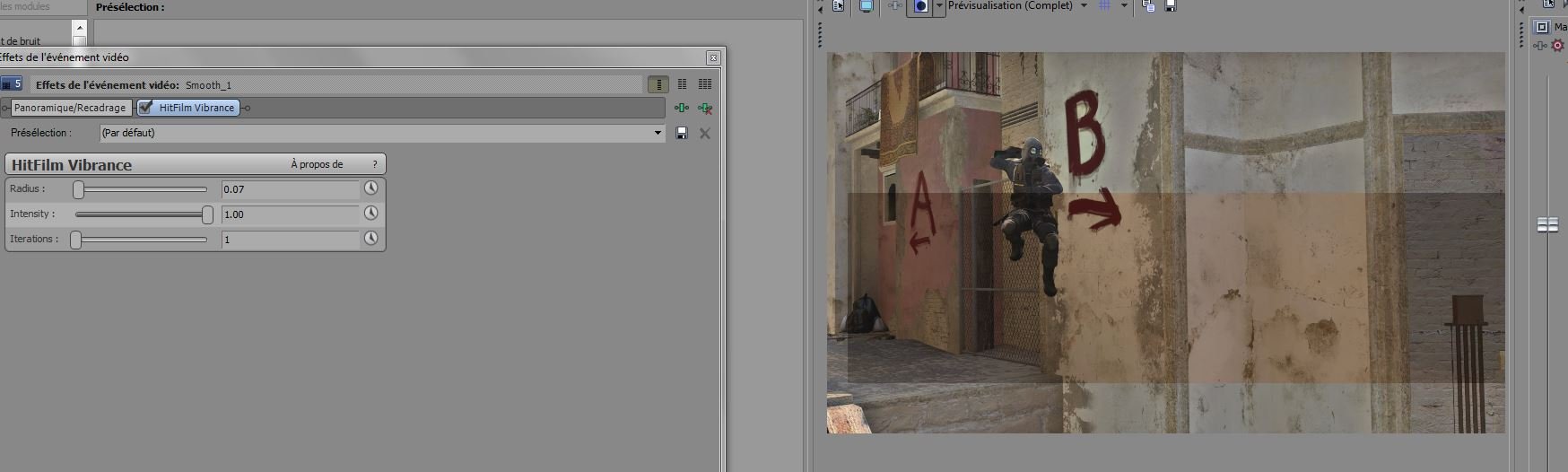Image resolution: width=1568 pixels, height=472 pixels.
Task: Open project video properties in preview toolbar
Action: pyautogui.click(x=839, y=5)
